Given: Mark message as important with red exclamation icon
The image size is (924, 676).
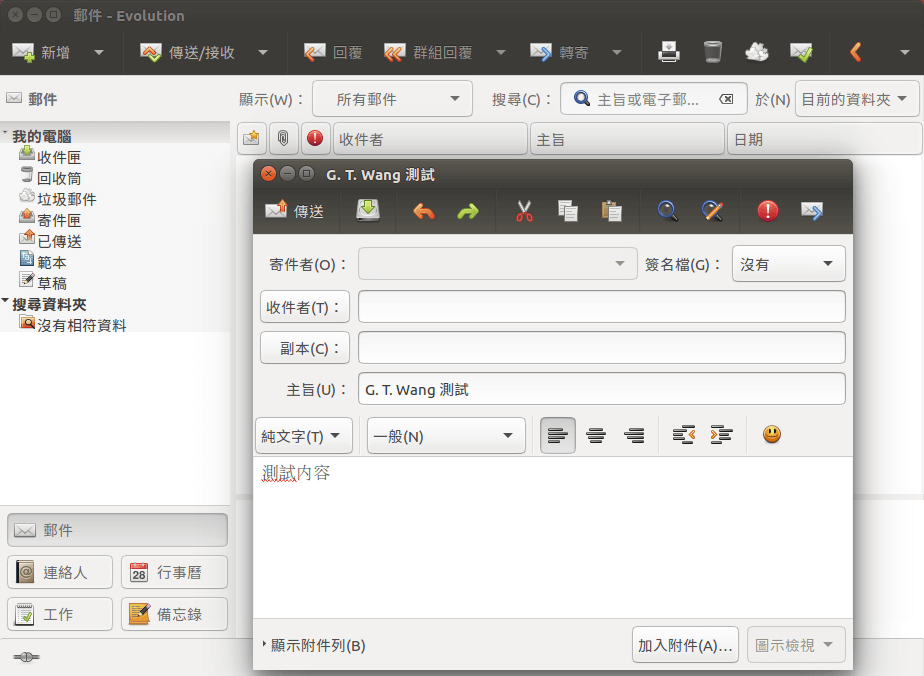Looking at the screenshot, I should pyautogui.click(x=767, y=211).
